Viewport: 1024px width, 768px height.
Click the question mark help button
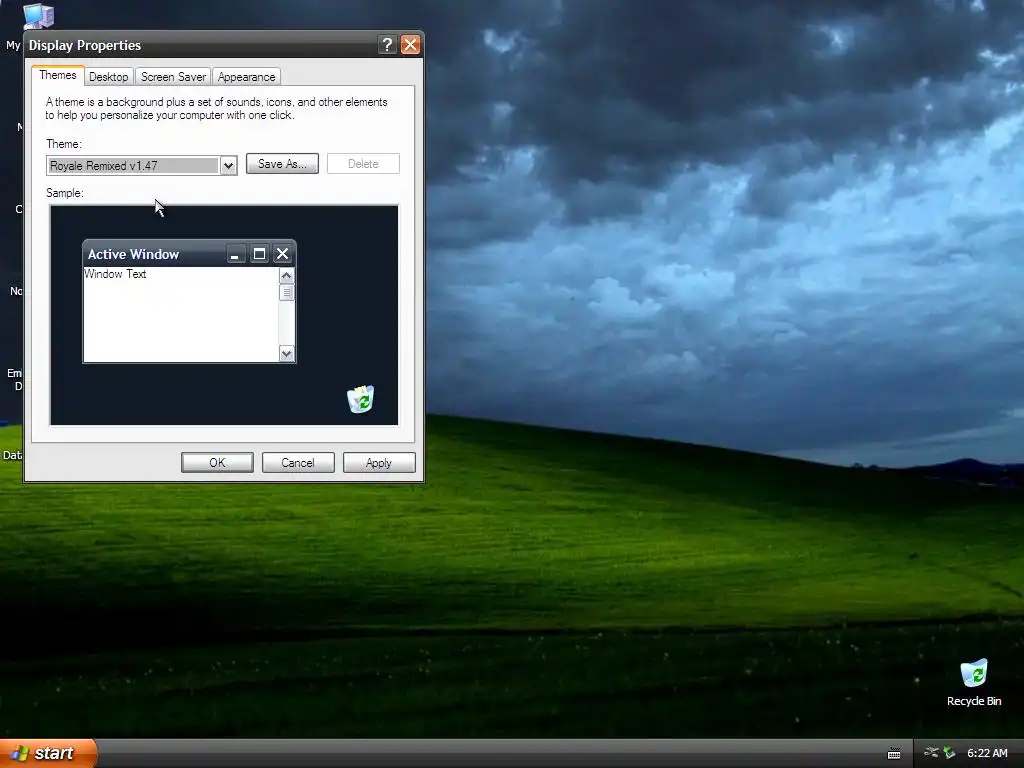pos(387,44)
